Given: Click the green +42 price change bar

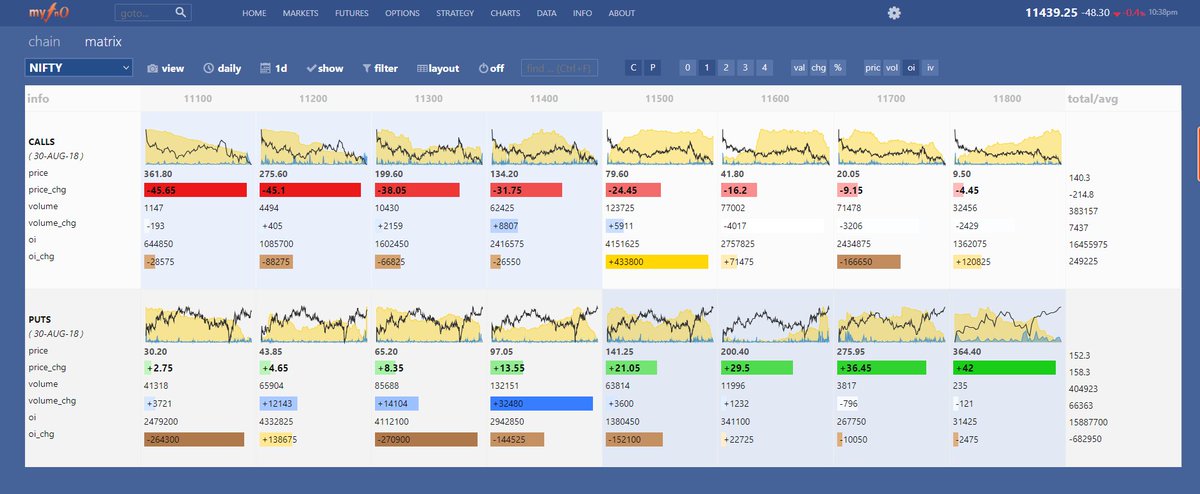Looking at the screenshot, I should [1005, 368].
